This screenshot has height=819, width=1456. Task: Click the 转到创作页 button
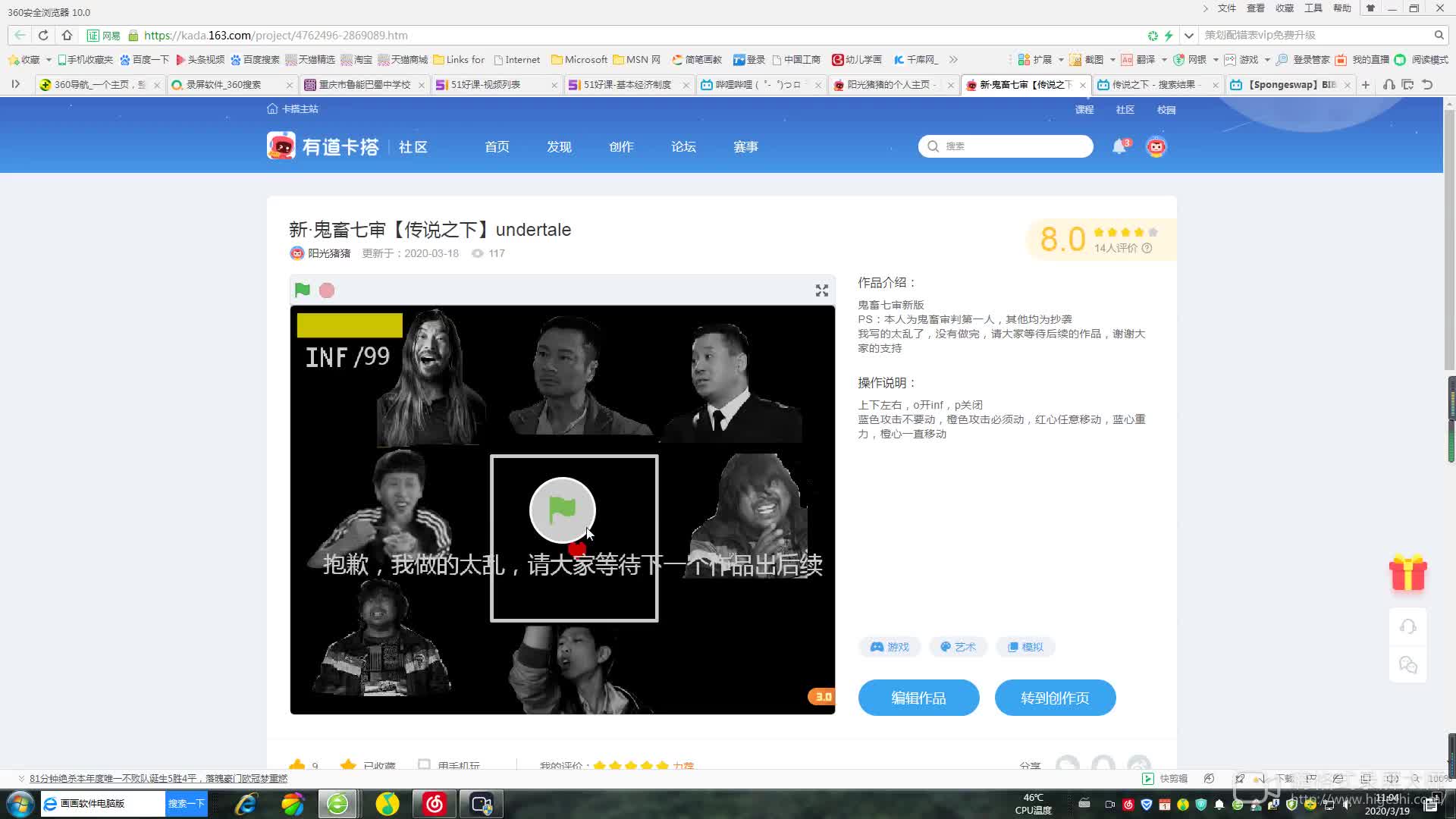(x=1055, y=698)
